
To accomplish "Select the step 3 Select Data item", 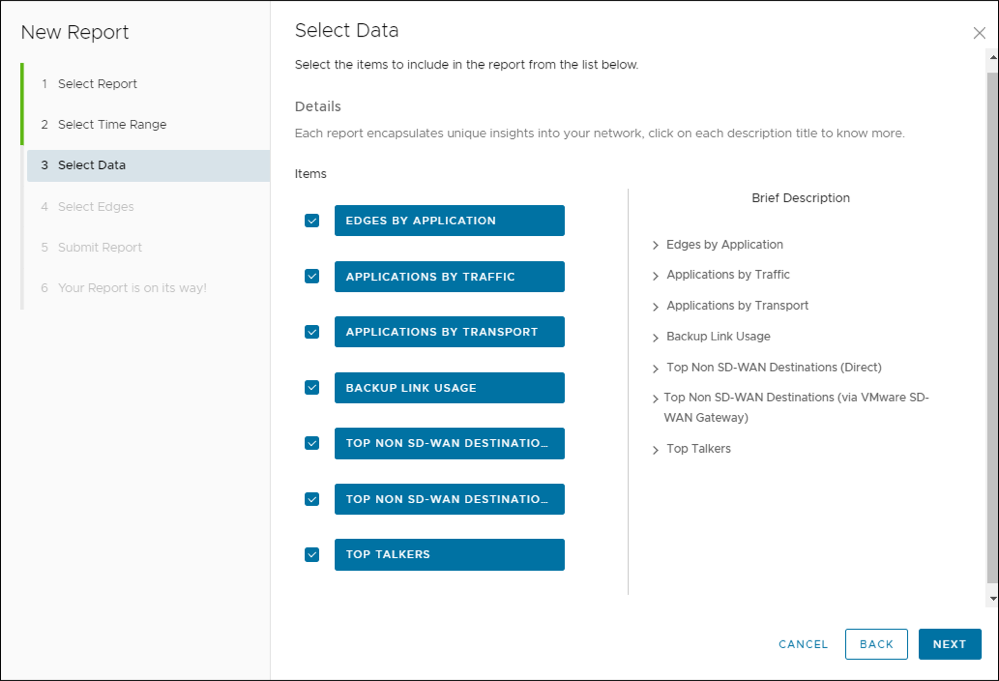I will pos(91,165).
